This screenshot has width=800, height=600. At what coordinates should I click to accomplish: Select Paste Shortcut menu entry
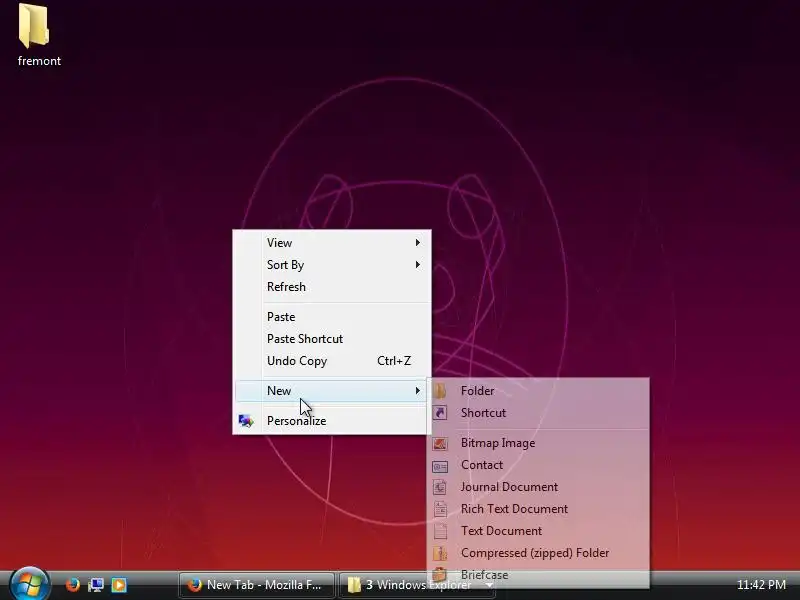point(331,339)
